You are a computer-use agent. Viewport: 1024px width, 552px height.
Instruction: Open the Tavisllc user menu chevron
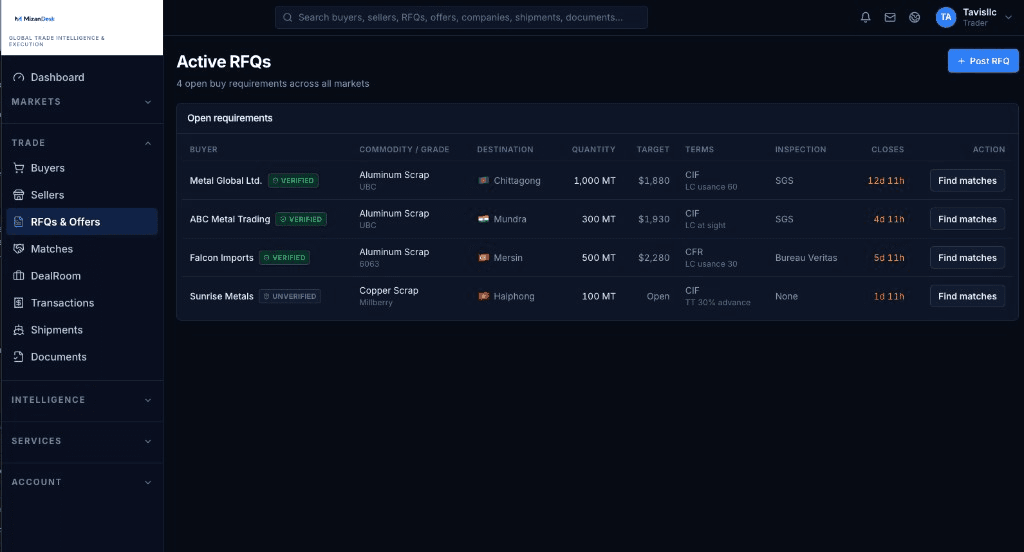point(1008,18)
